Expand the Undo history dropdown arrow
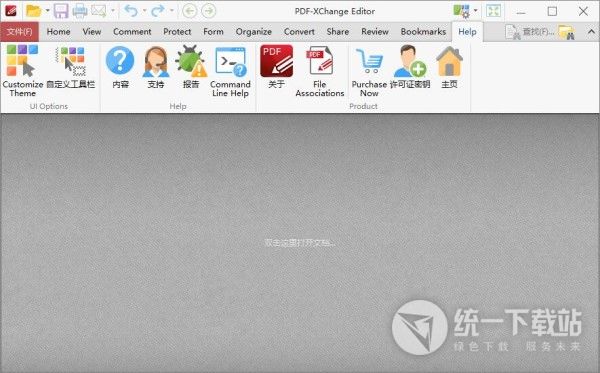 [x=144, y=11]
